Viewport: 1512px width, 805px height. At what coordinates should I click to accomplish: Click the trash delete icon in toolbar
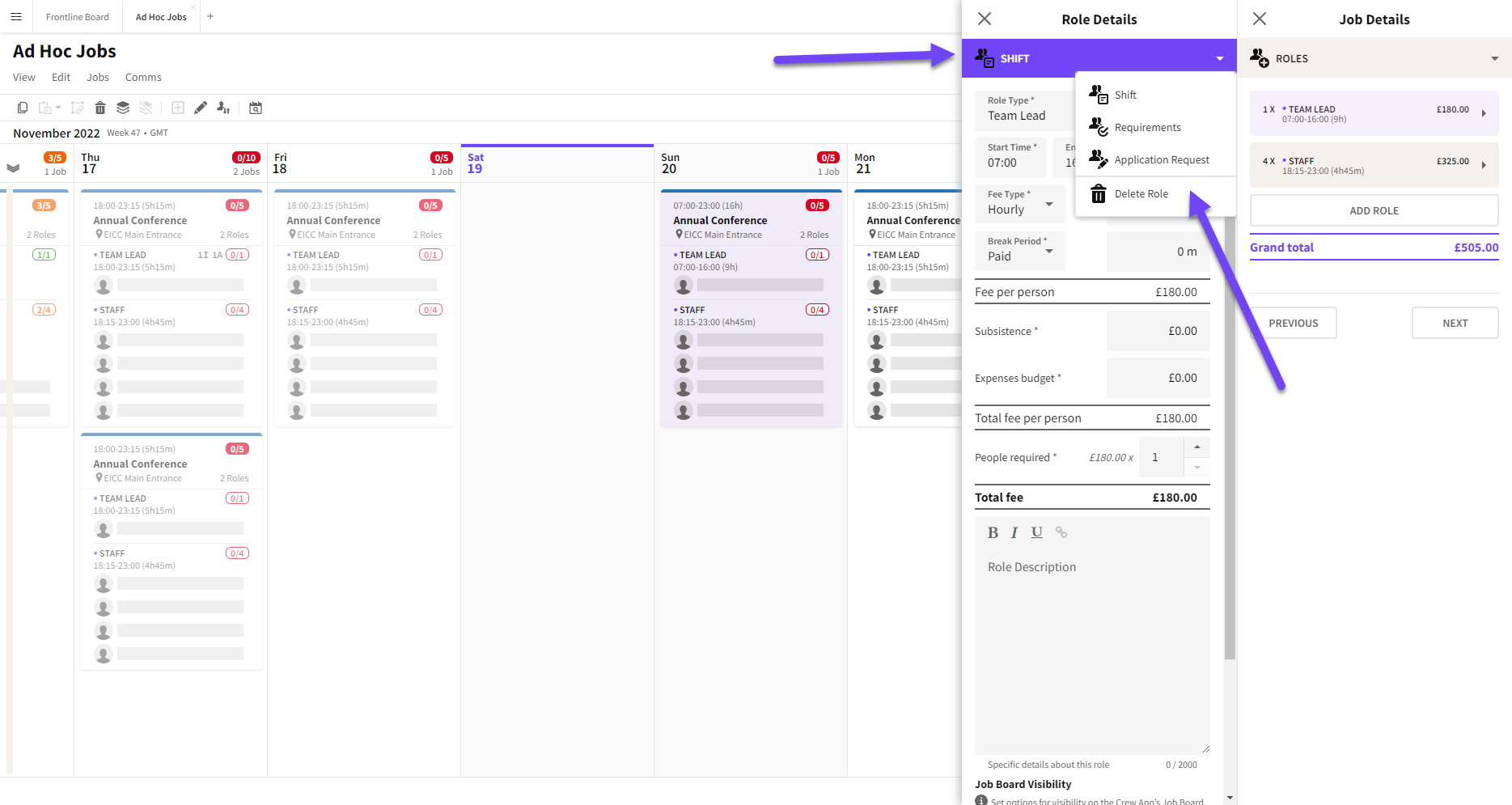[100, 108]
